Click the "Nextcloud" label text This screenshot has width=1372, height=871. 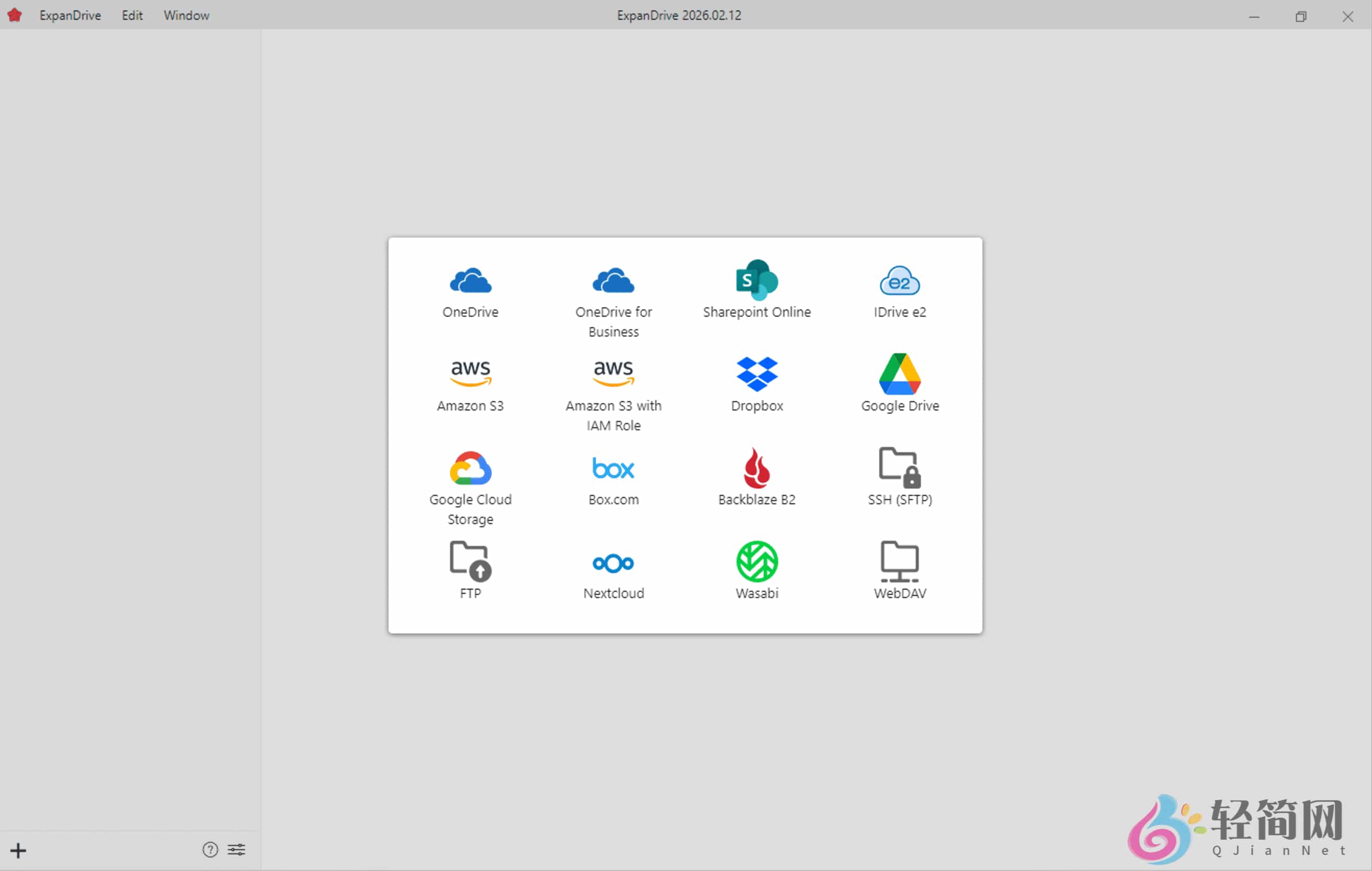(x=613, y=593)
